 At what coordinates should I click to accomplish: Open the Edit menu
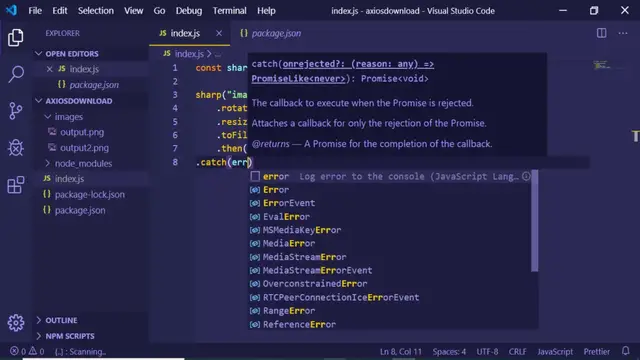pyautogui.click(x=60, y=11)
